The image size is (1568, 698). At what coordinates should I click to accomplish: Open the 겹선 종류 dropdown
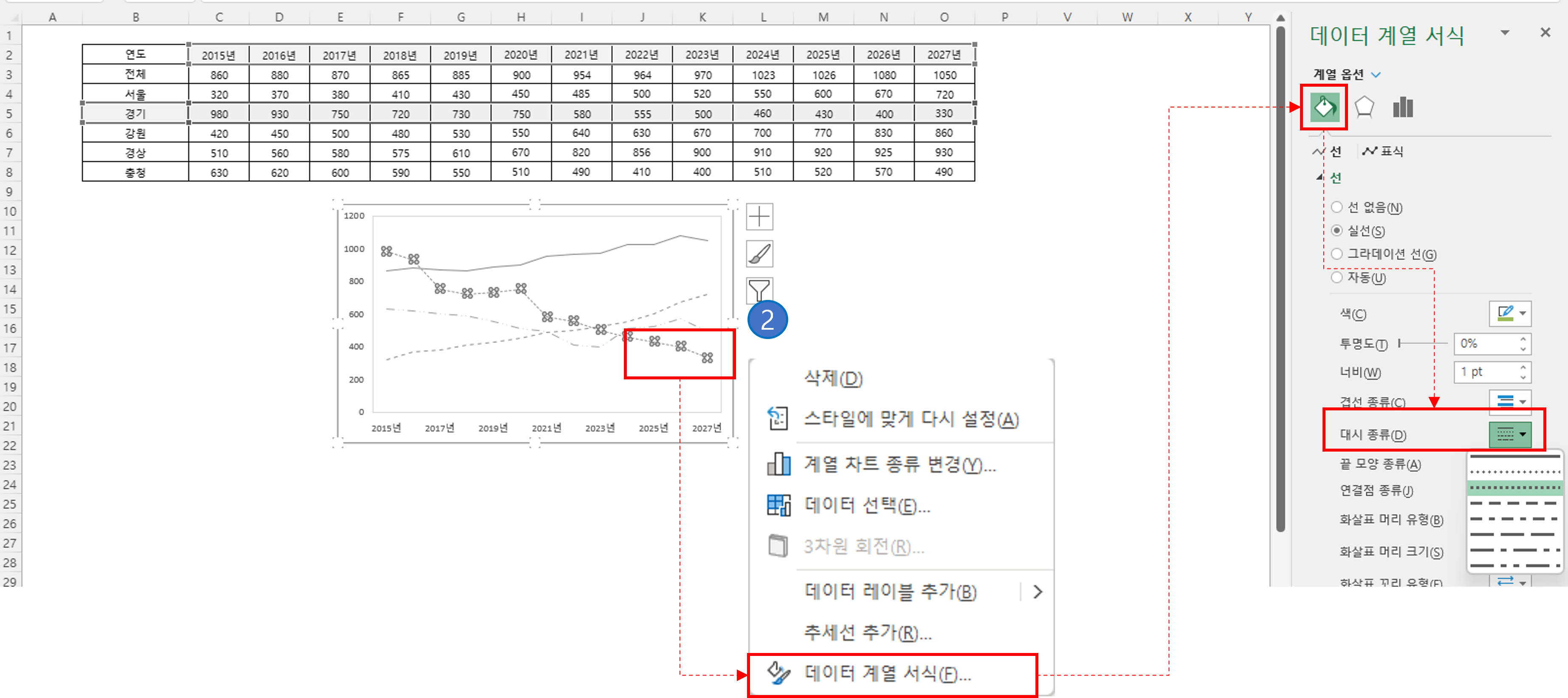[x=1509, y=401]
